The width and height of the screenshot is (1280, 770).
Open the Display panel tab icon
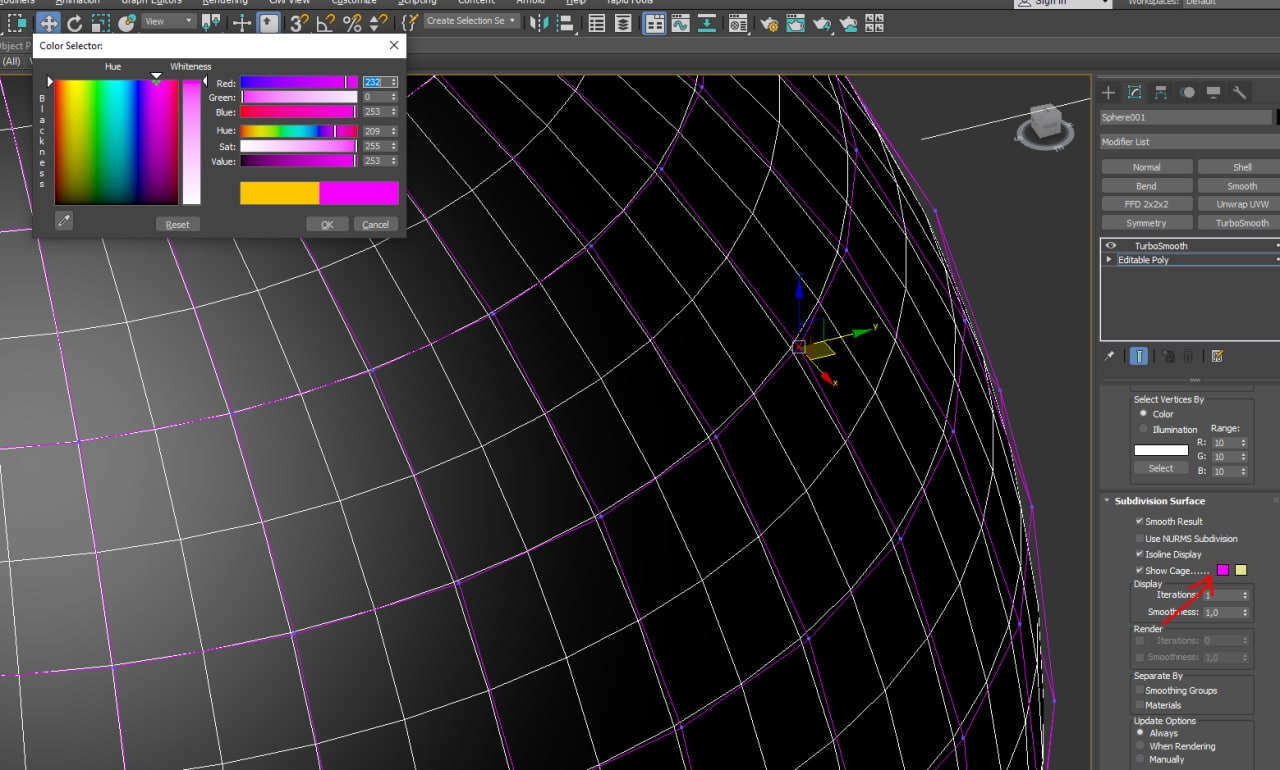pyautogui.click(x=1213, y=92)
